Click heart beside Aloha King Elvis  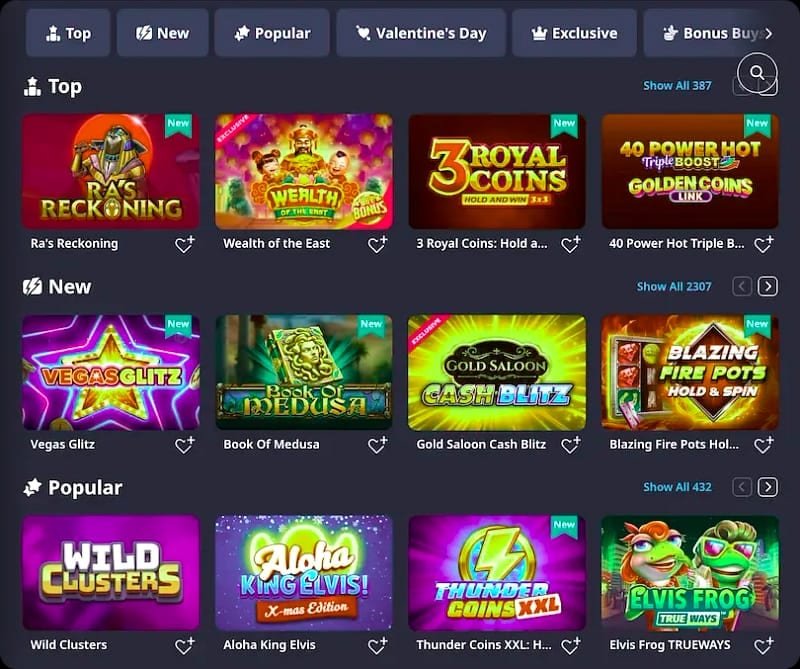[378, 646]
